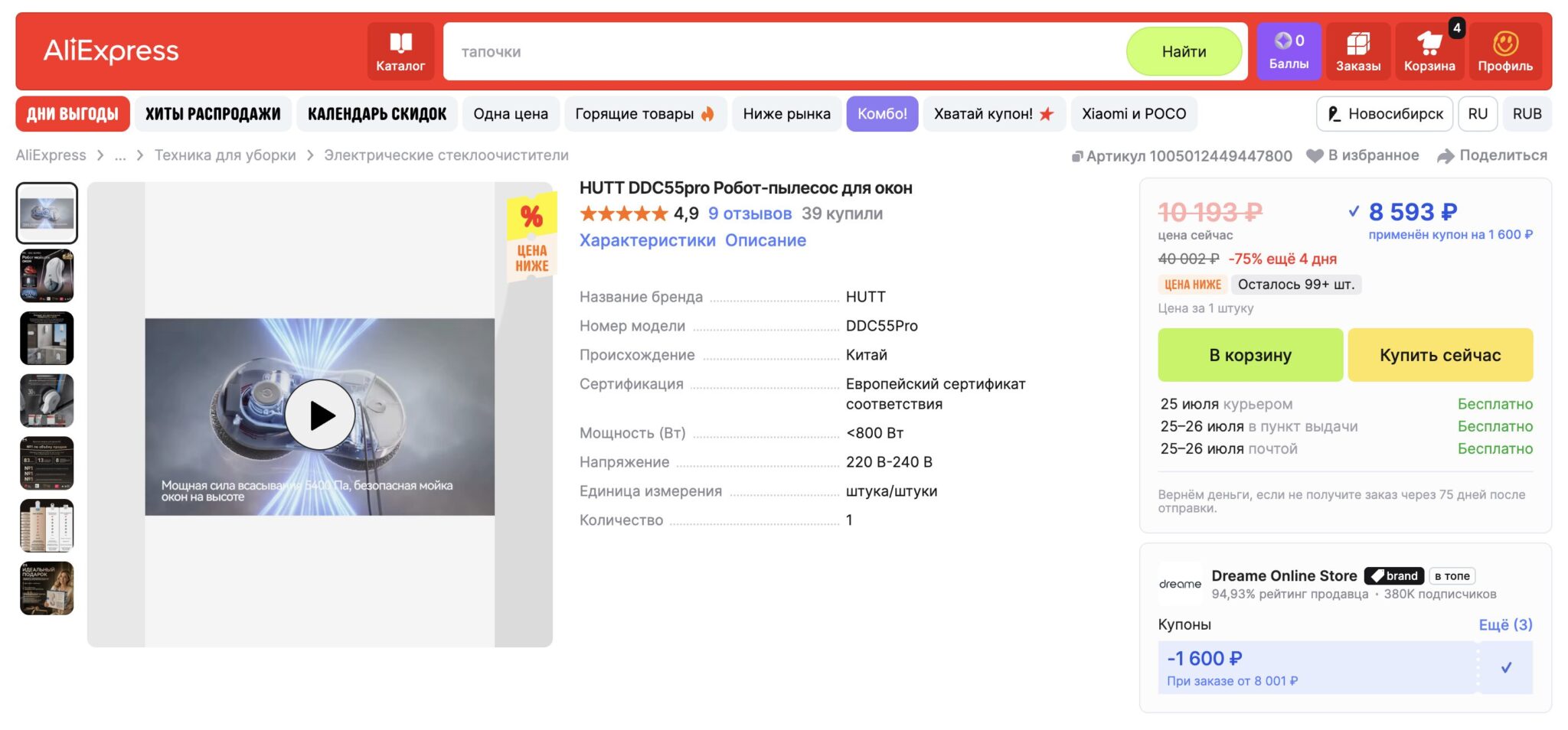Toggle the -1 600 ₽ coupon checkmark
This screenshot has width=1568, height=730.
coord(1506,668)
